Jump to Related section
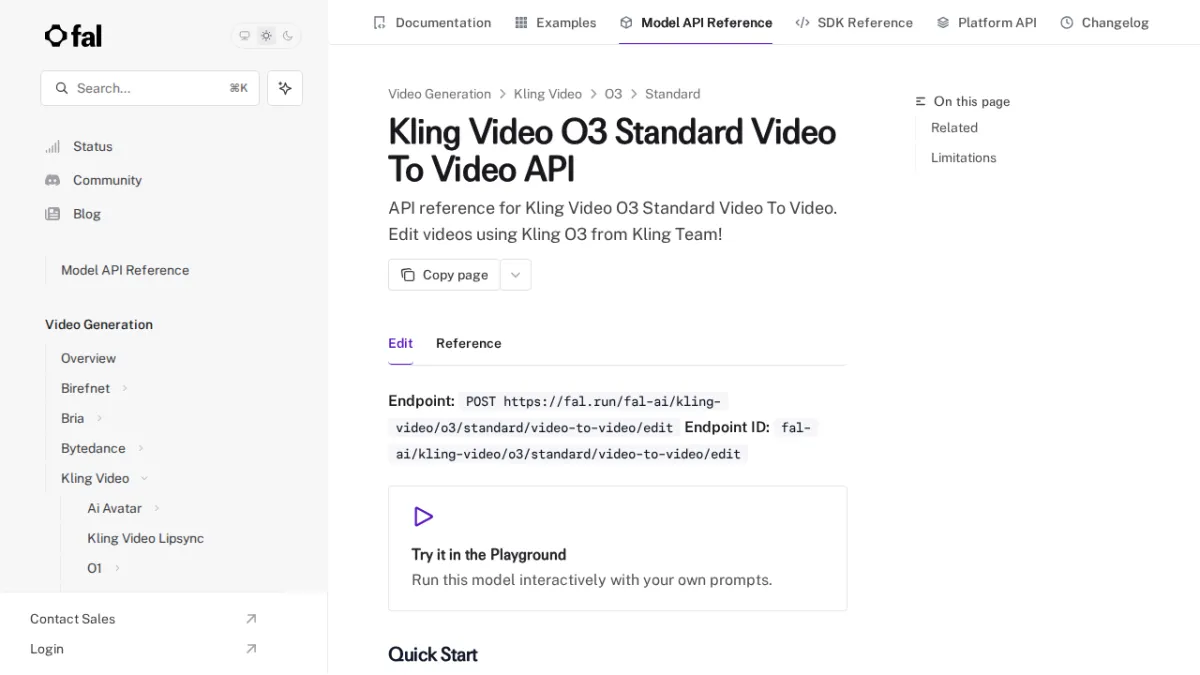 [x=954, y=128]
